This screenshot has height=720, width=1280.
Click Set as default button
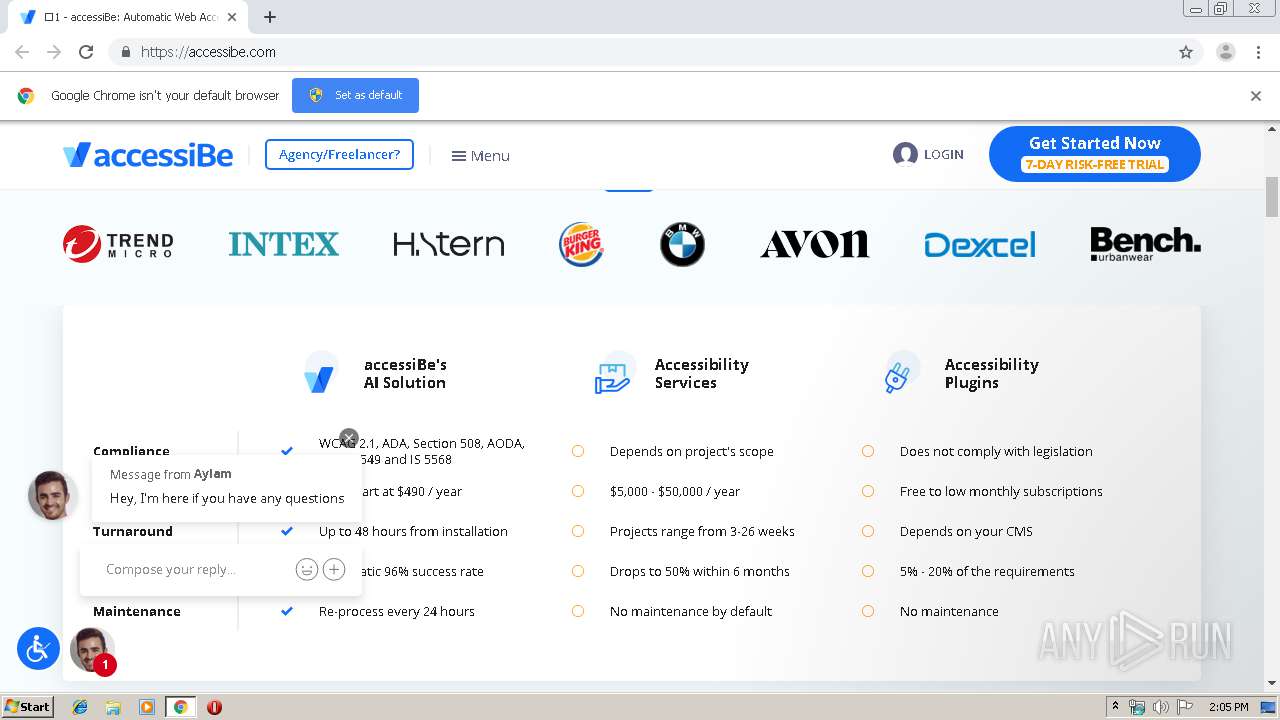pos(355,95)
